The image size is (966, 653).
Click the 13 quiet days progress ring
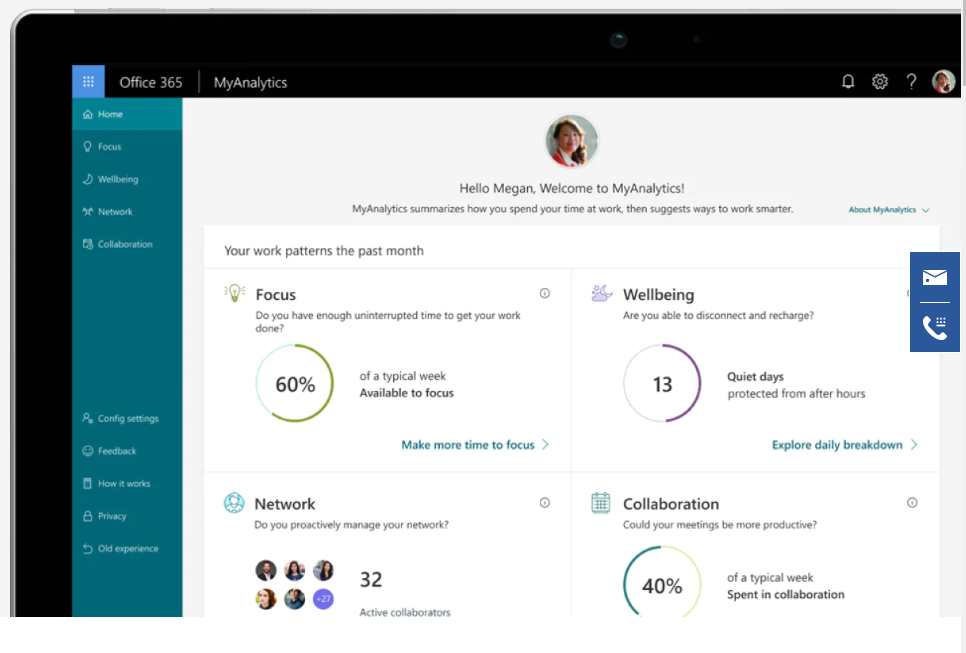click(x=662, y=383)
